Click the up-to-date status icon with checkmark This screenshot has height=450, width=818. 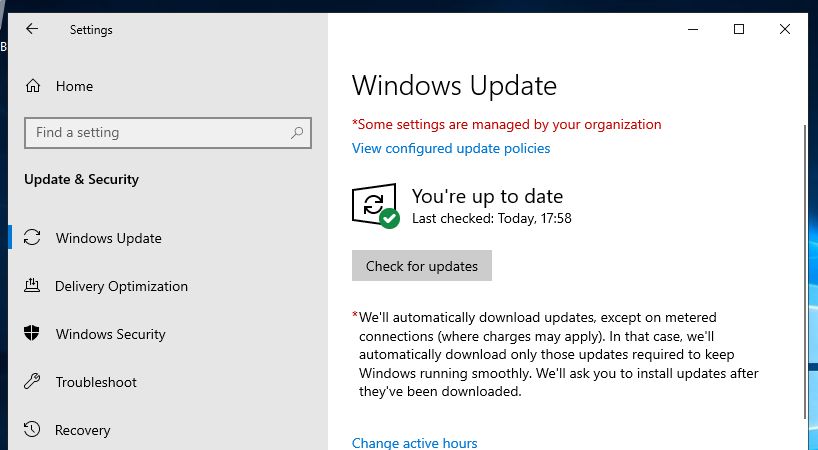[376, 205]
